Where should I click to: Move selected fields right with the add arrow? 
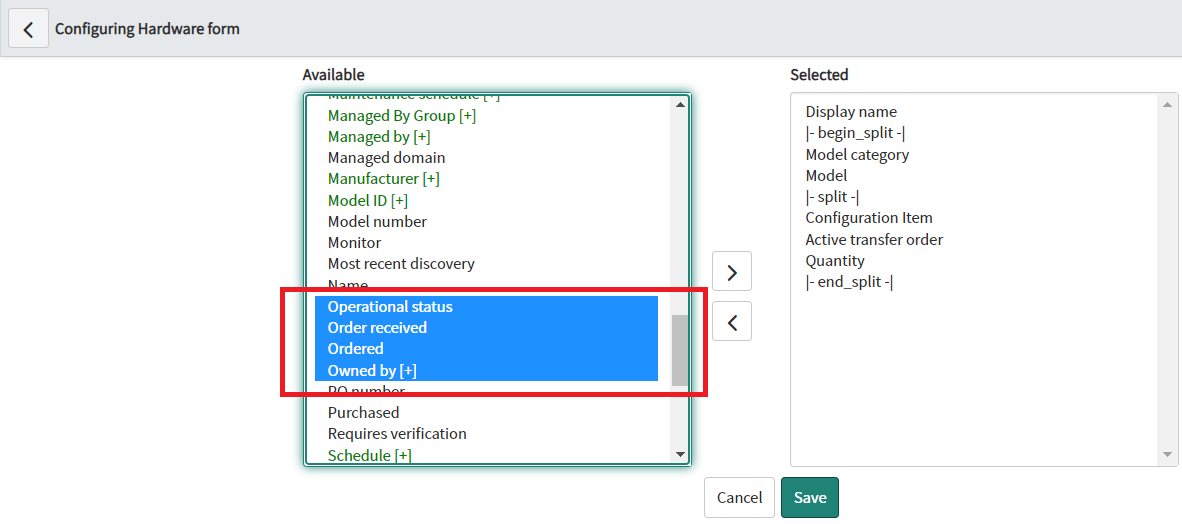pos(731,271)
